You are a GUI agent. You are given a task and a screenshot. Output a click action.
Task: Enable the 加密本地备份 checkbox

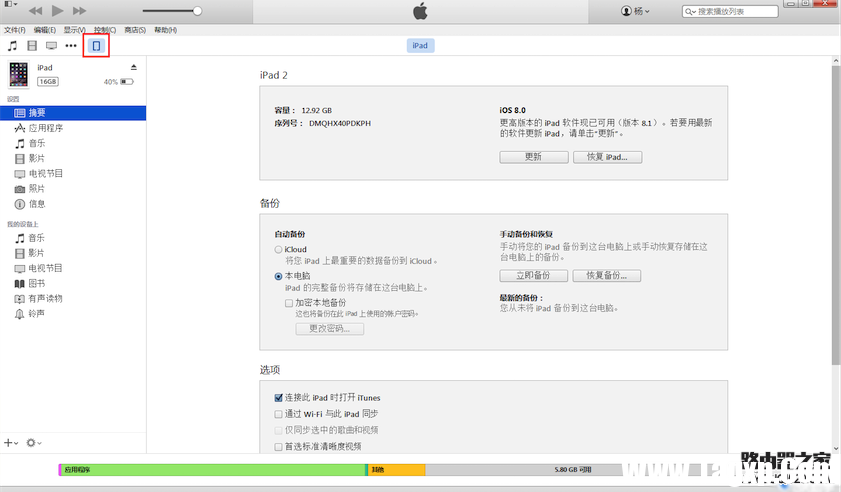coord(289,303)
